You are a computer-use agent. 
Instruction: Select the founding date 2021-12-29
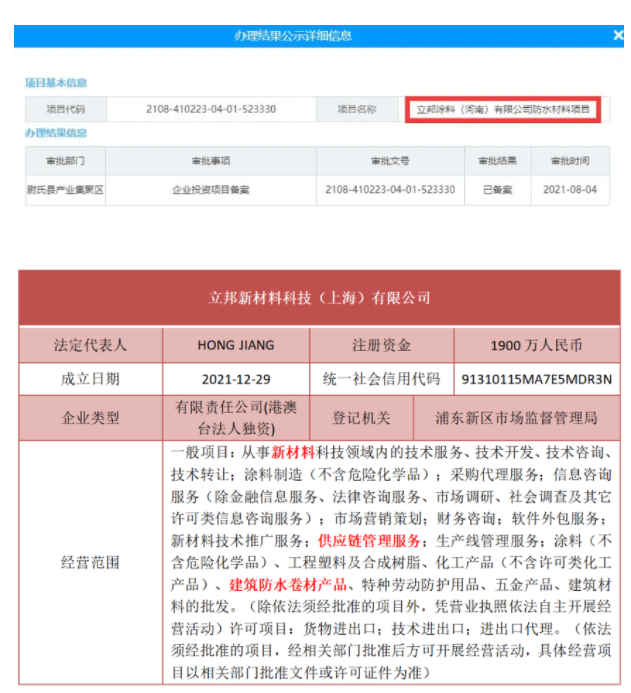[x=236, y=380]
